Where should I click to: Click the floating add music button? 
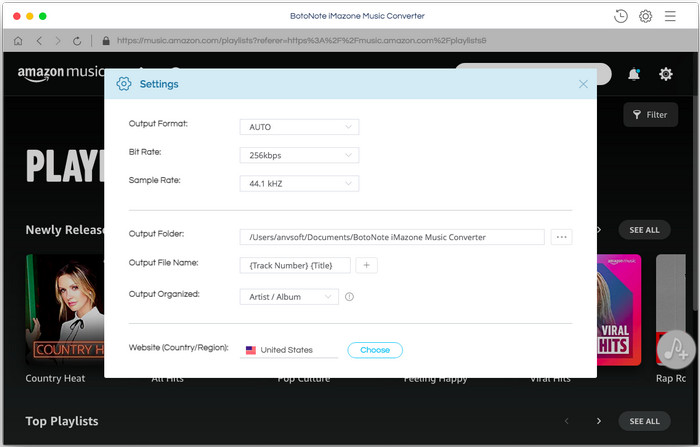pyautogui.click(x=676, y=350)
